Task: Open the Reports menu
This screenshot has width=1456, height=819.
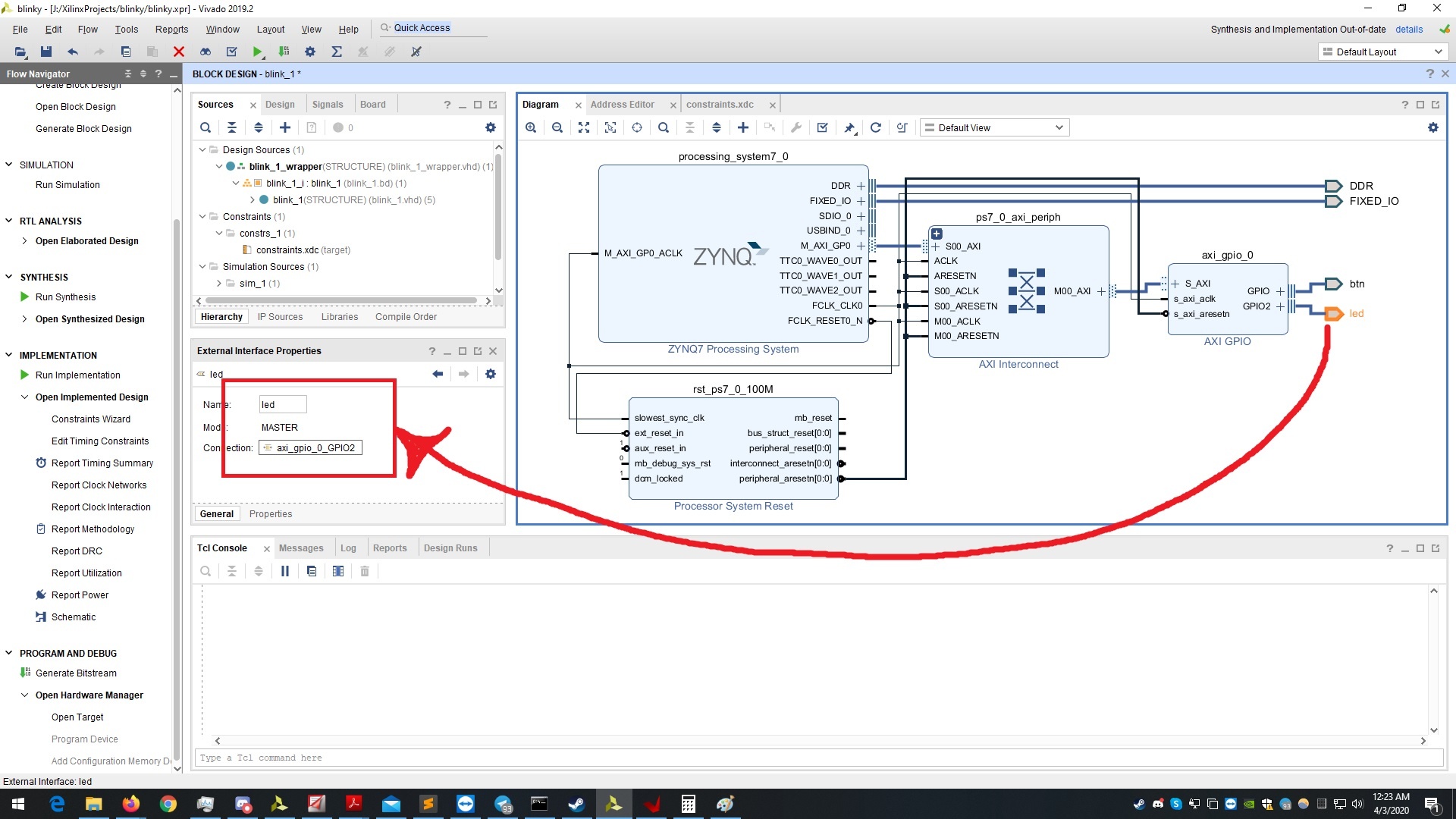Action: (x=171, y=29)
